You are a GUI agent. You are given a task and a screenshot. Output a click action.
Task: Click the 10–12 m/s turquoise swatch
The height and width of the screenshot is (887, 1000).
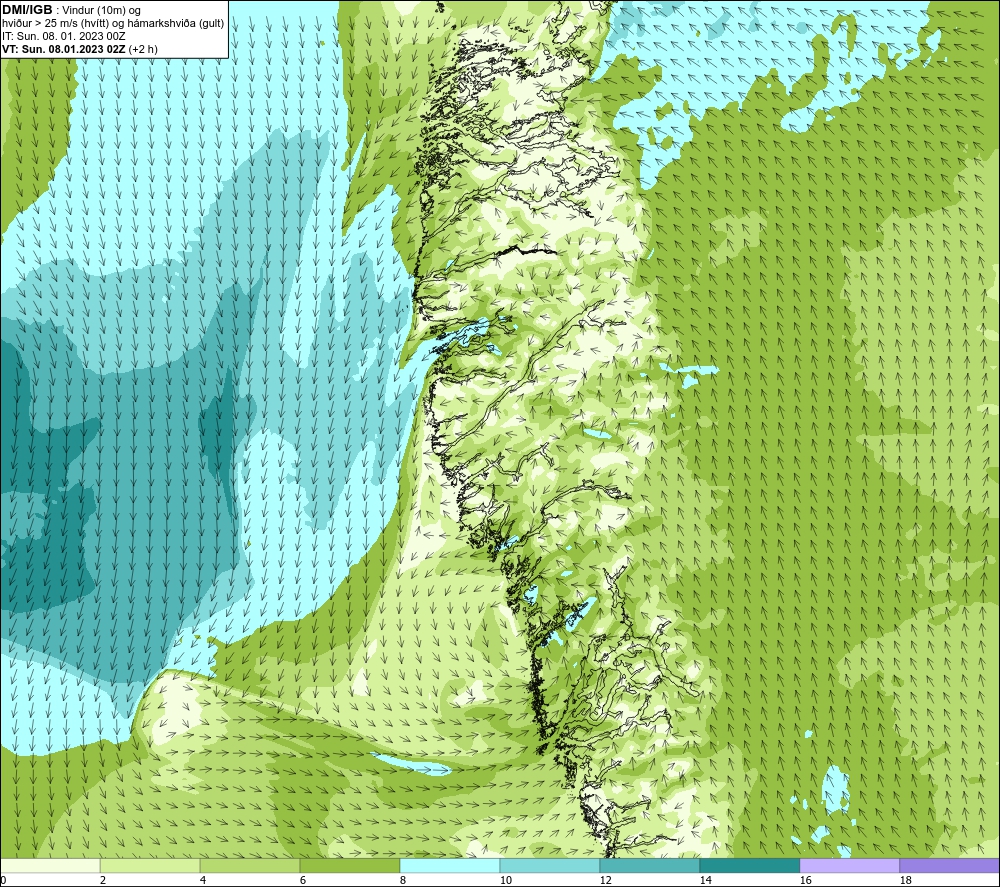tap(550, 866)
